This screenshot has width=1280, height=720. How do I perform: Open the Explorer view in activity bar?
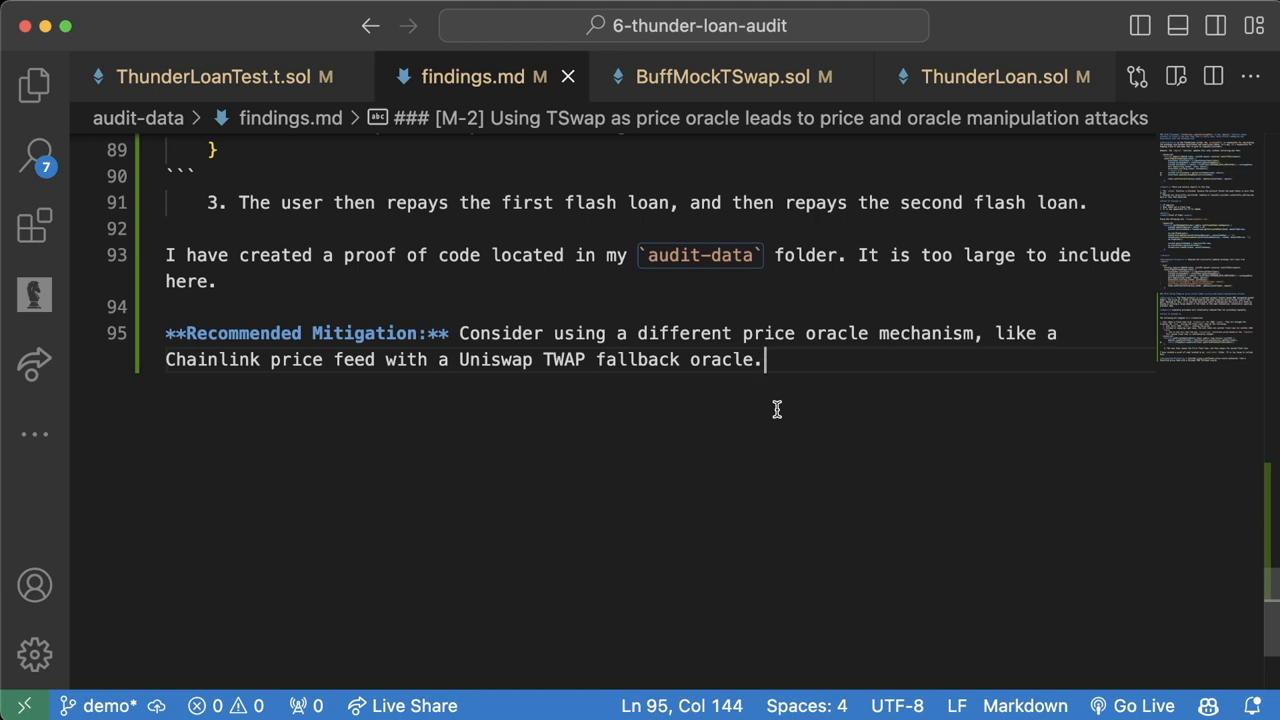point(34,85)
